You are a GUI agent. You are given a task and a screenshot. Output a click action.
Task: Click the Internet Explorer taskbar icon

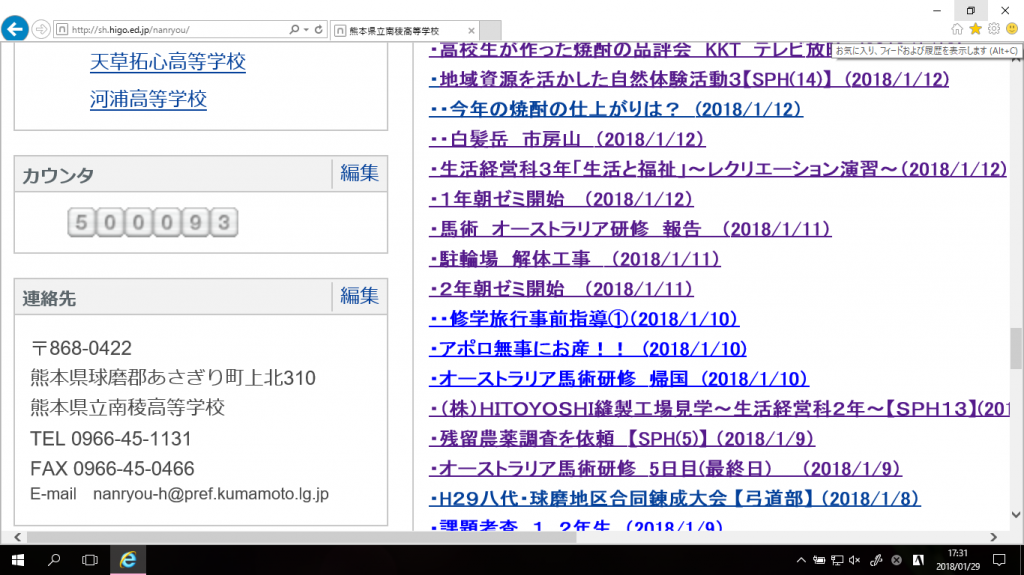[128, 559]
